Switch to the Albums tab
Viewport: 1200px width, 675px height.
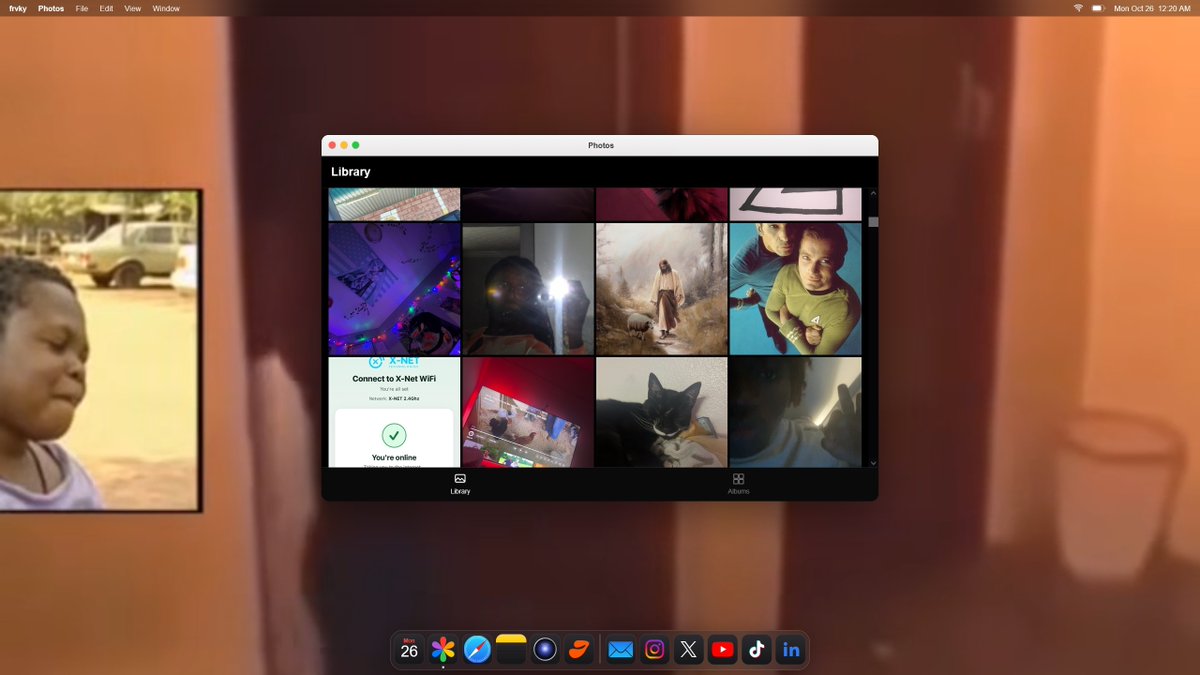click(x=738, y=484)
